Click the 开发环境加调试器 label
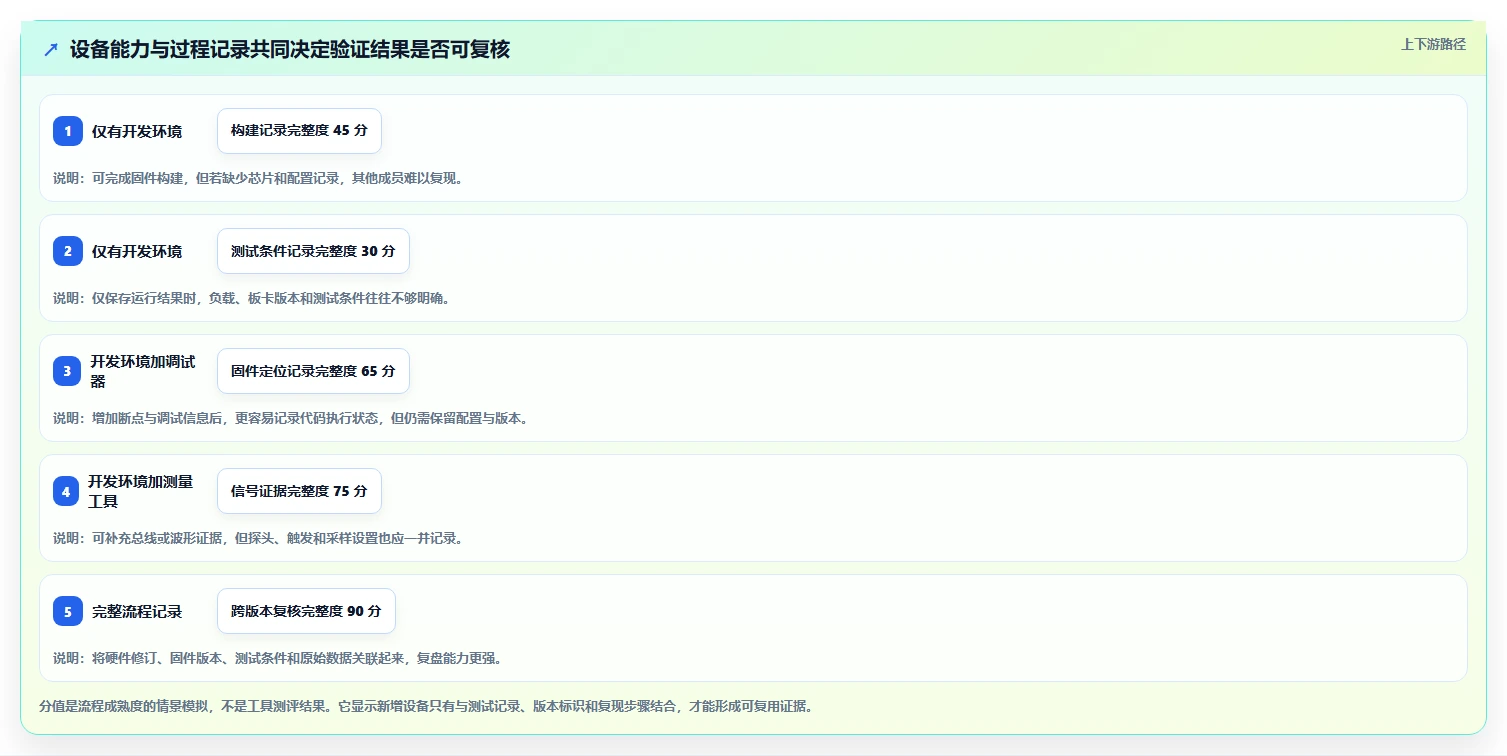The image size is (1507, 756). coord(143,371)
